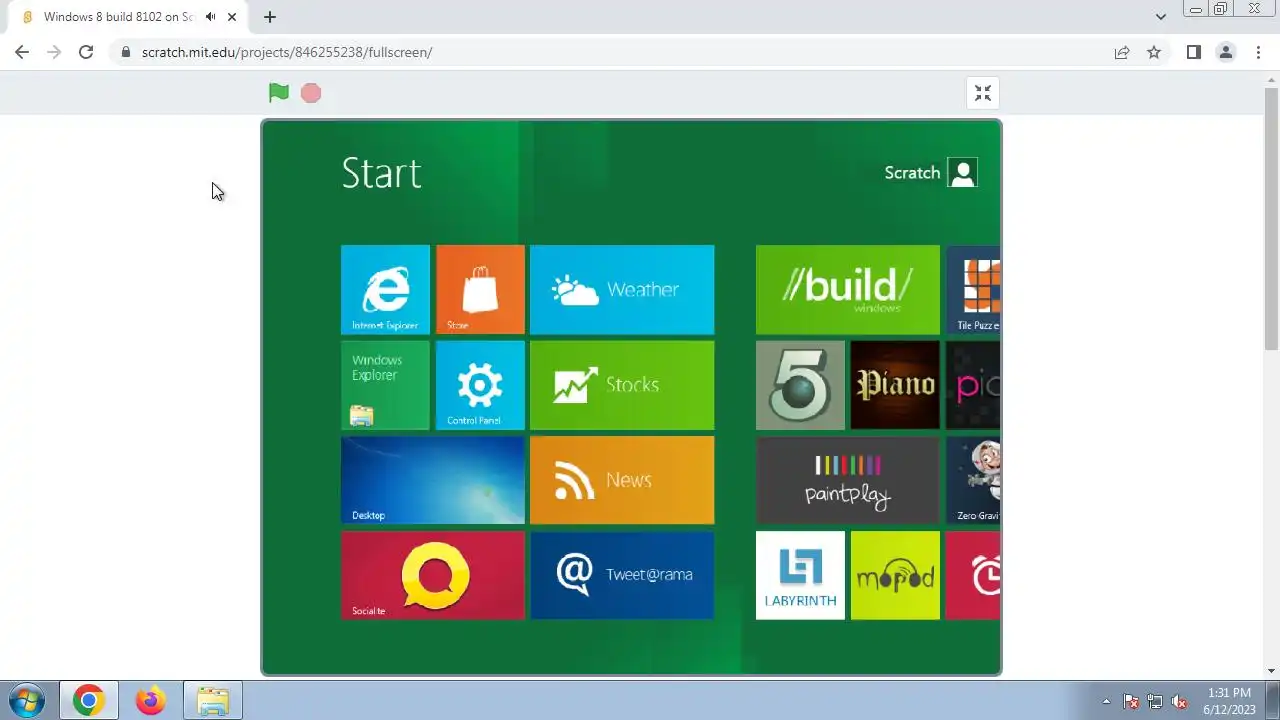Open the Socialite tile

(433, 575)
